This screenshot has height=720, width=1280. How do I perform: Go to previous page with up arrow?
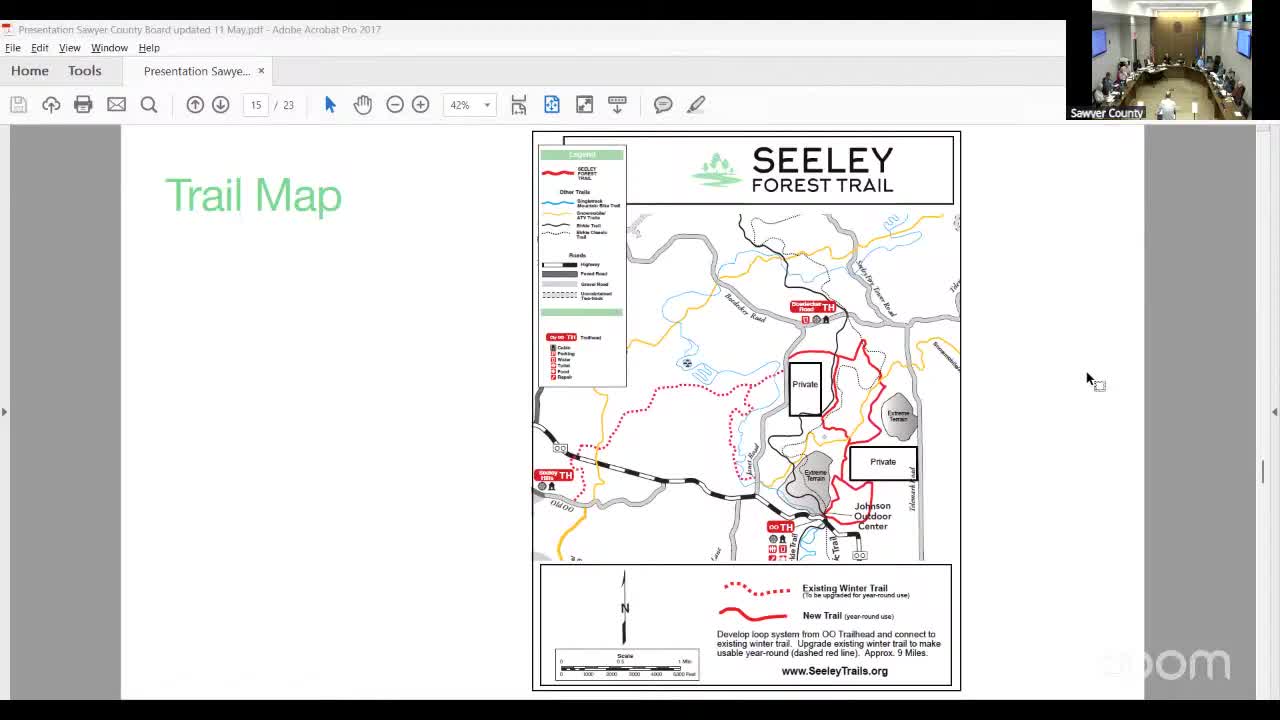[x=195, y=105]
